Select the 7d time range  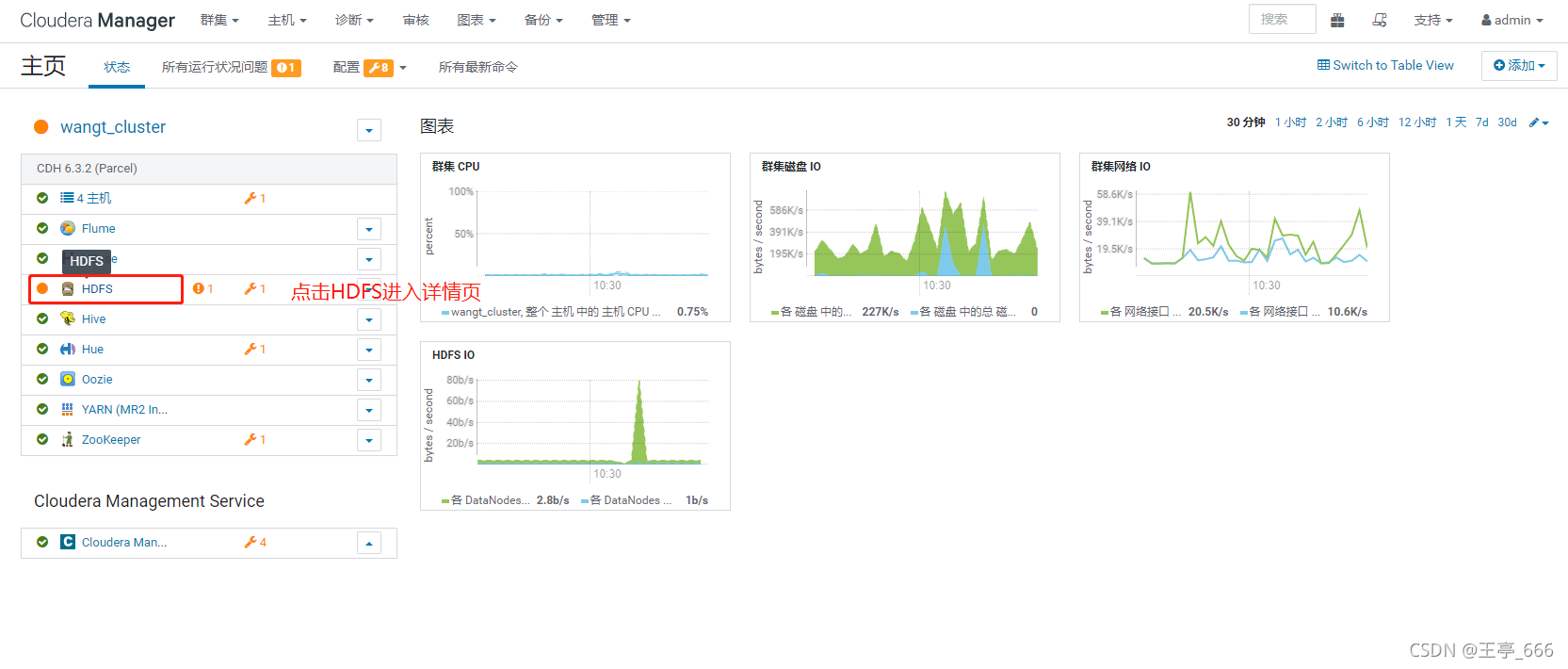[x=1482, y=122]
